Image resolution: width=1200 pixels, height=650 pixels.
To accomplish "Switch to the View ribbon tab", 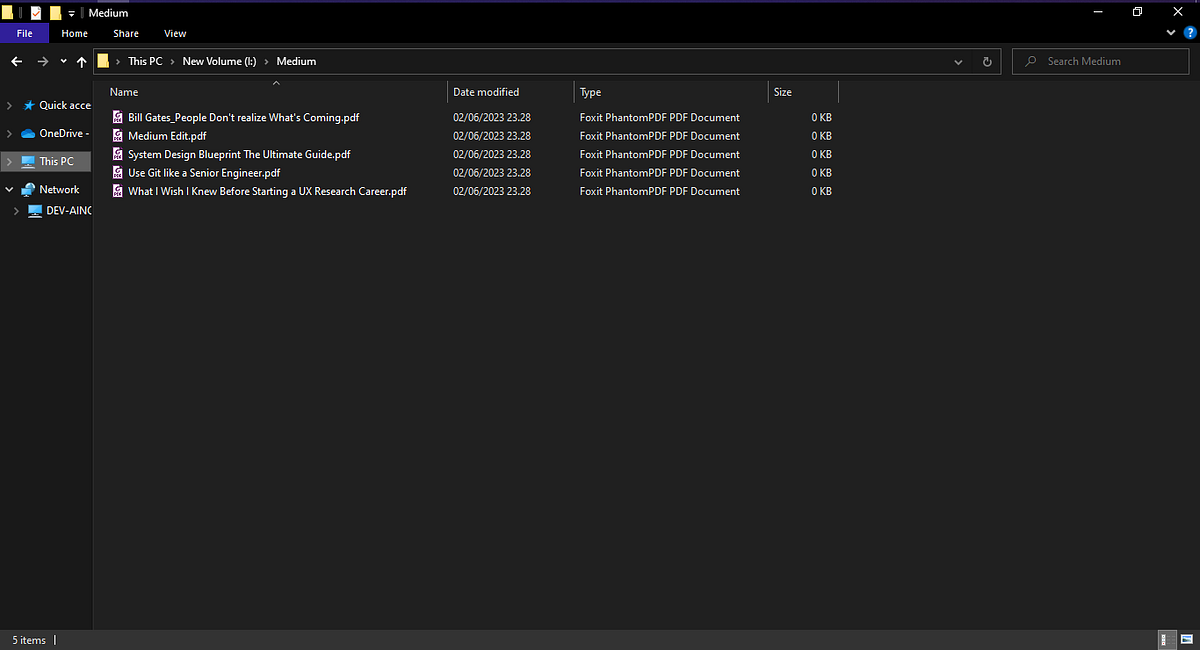I will 175,33.
